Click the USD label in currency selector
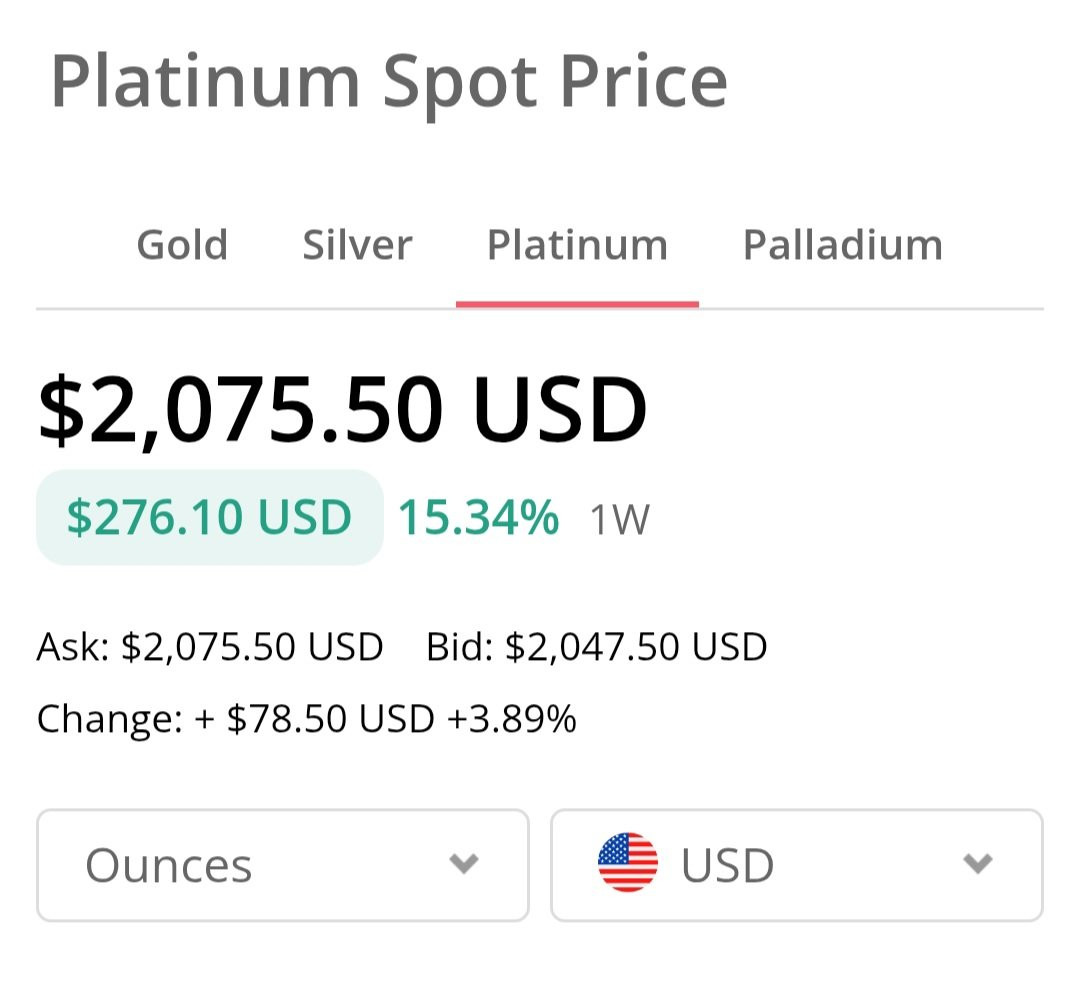The image size is (1080, 989). (x=727, y=866)
